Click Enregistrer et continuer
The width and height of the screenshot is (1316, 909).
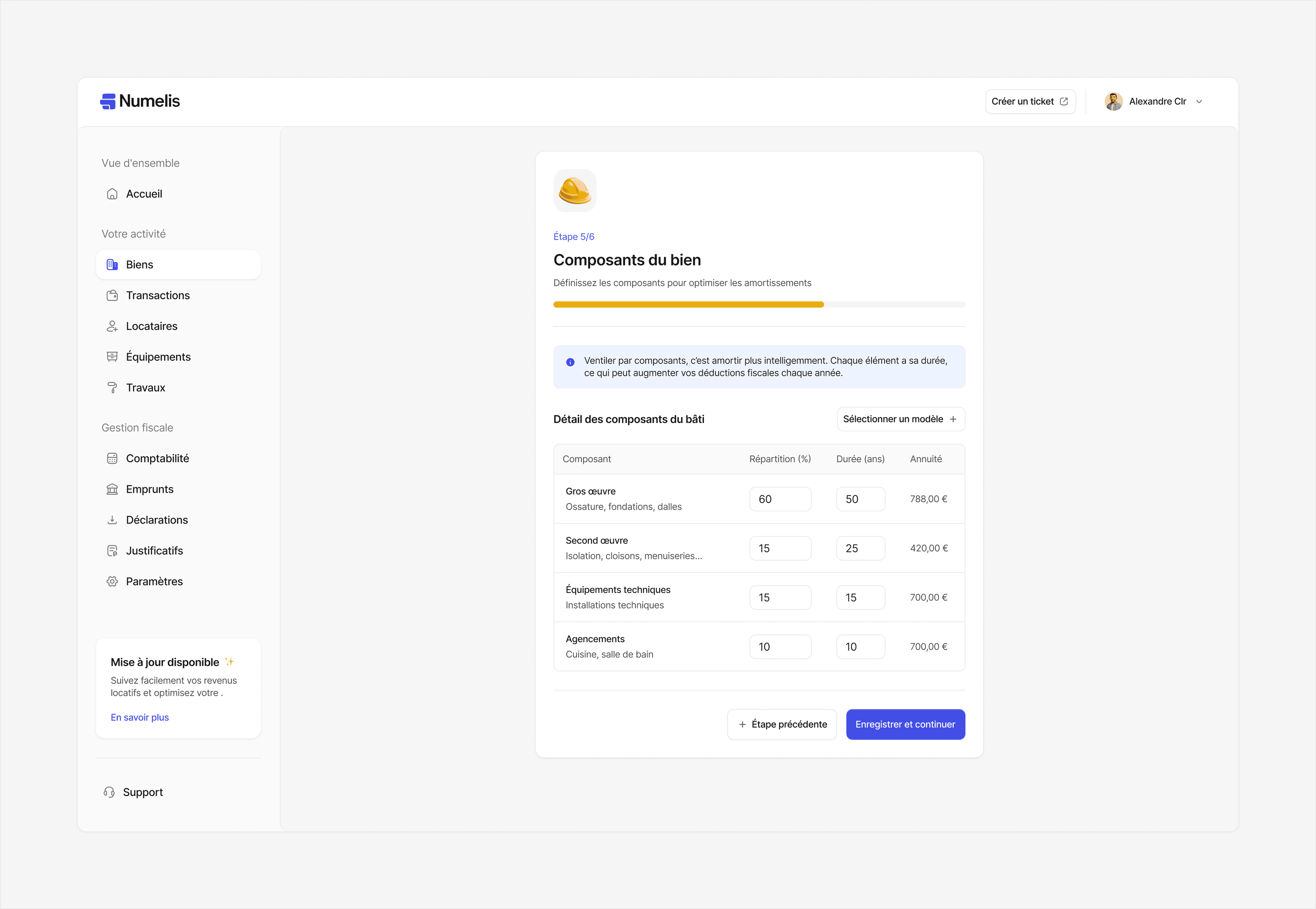tap(905, 724)
